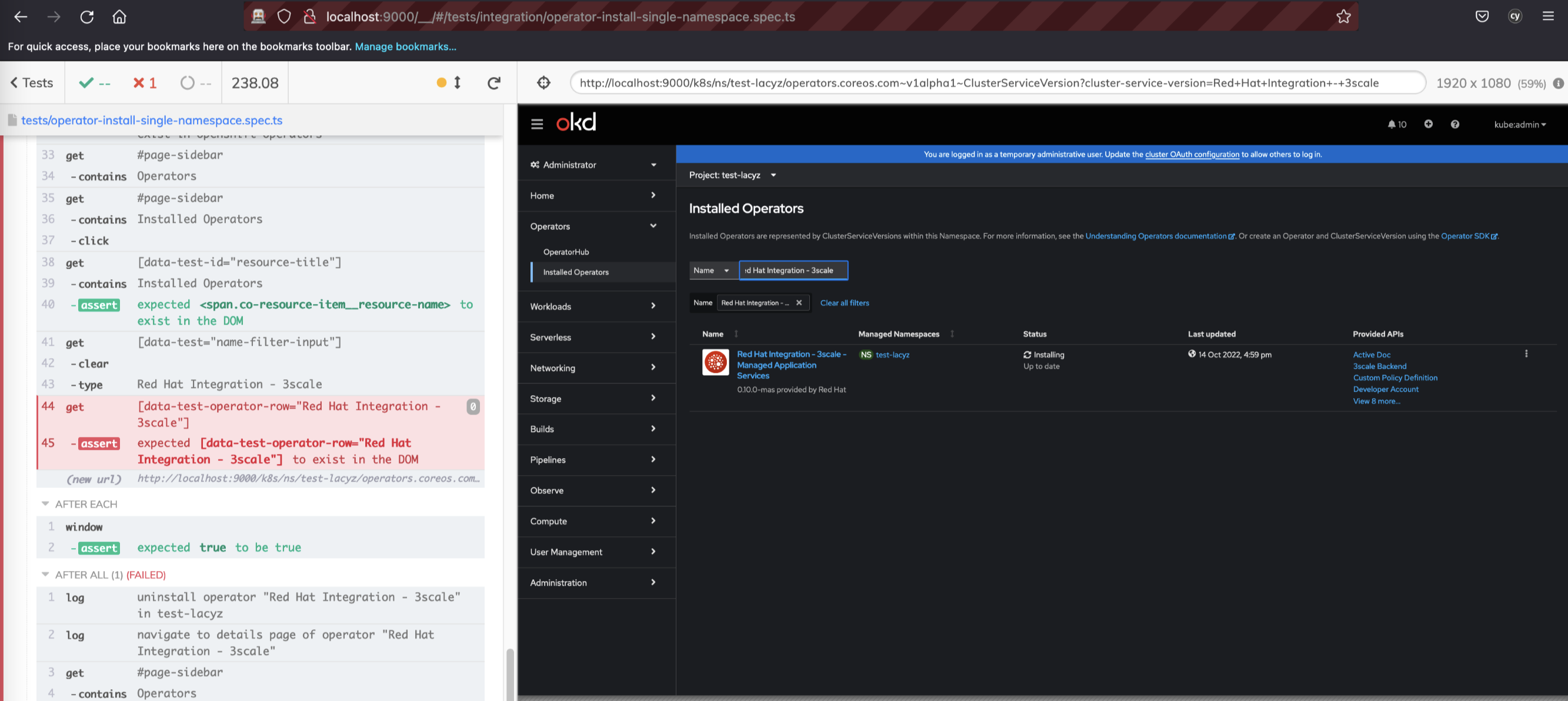The image size is (1568, 701).
Task: Open the Name filter type dropdown
Action: [x=713, y=270]
